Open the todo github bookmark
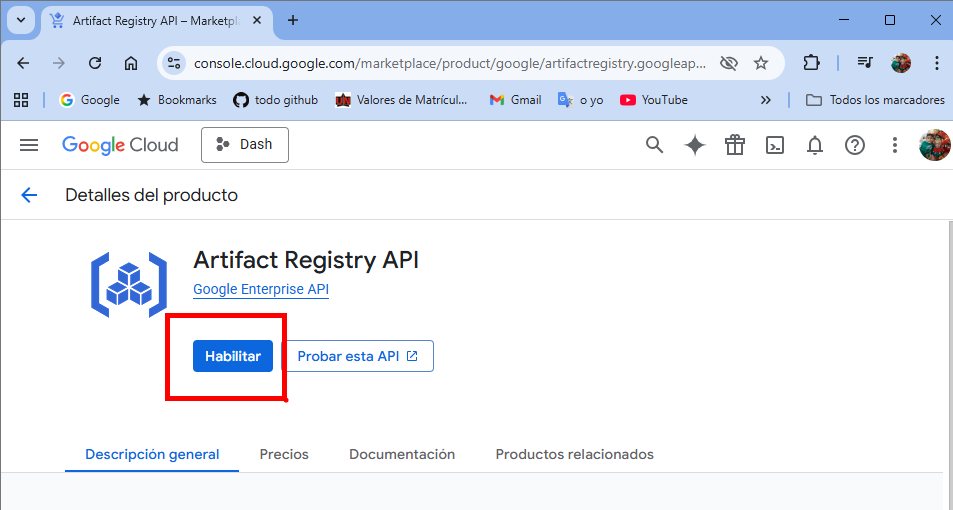Image resolution: width=953 pixels, height=510 pixels. (x=275, y=100)
